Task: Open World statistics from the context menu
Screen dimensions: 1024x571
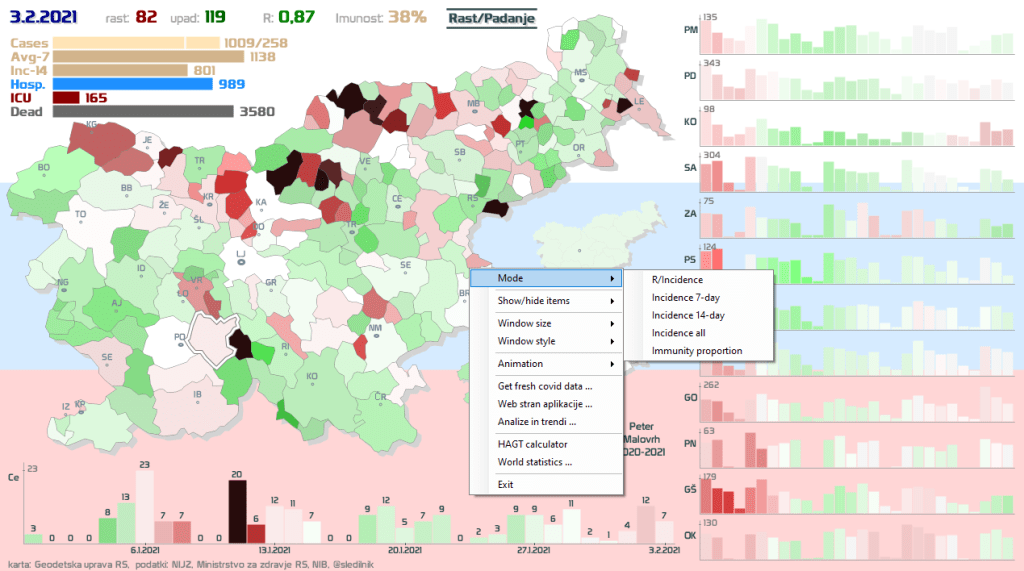Action: pos(535,463)
